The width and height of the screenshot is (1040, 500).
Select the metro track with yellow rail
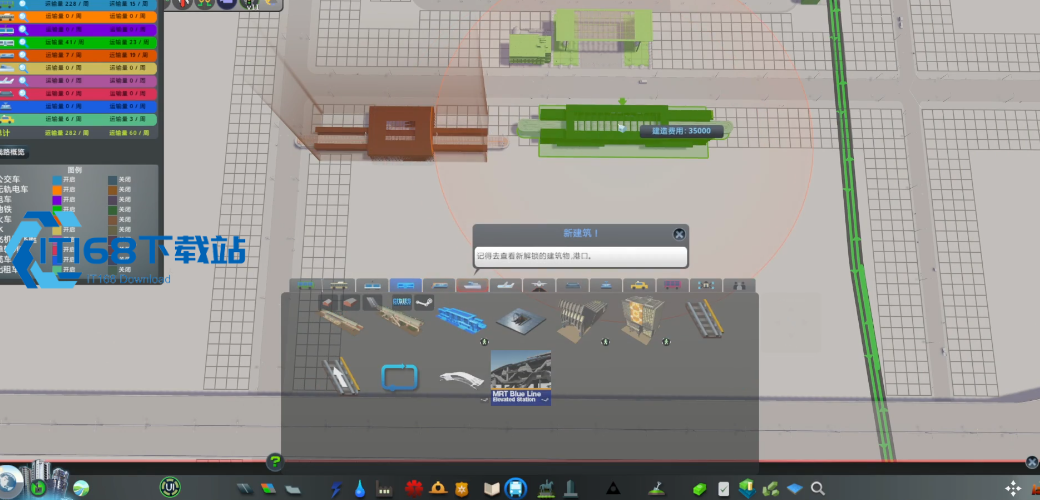704,318
